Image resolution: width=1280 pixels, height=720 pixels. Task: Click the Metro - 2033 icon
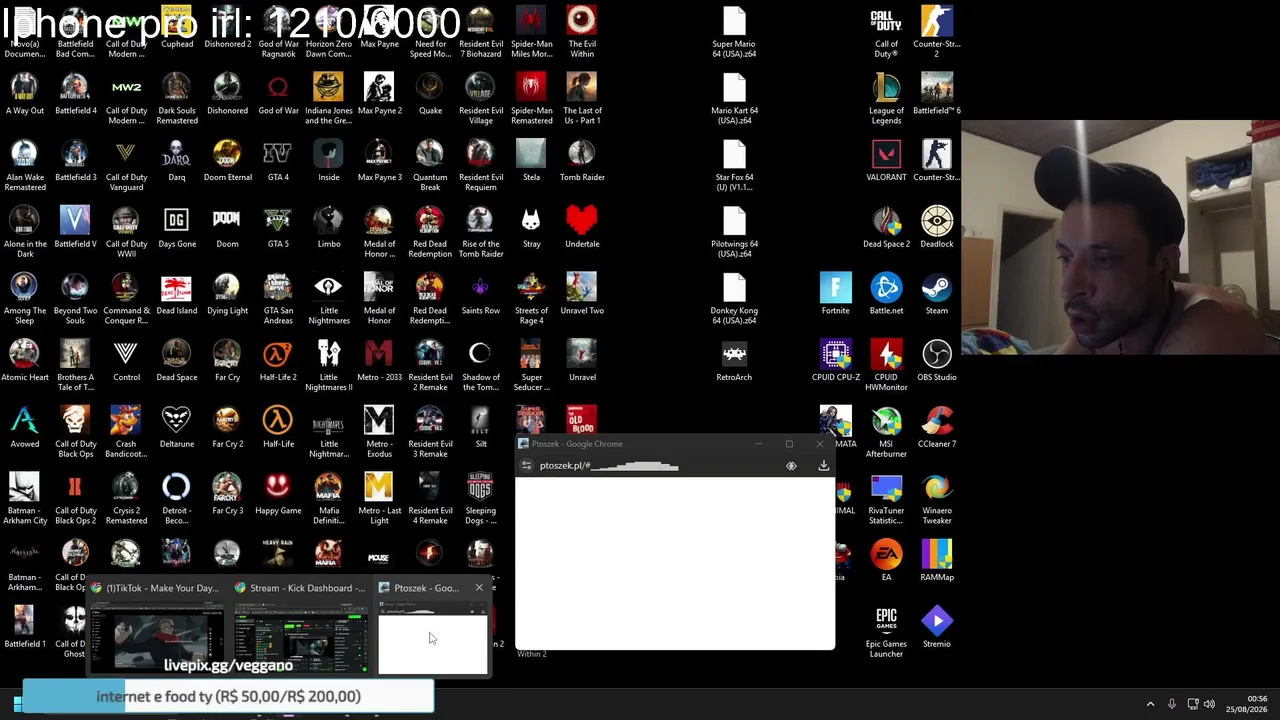(x=379, y=360)
